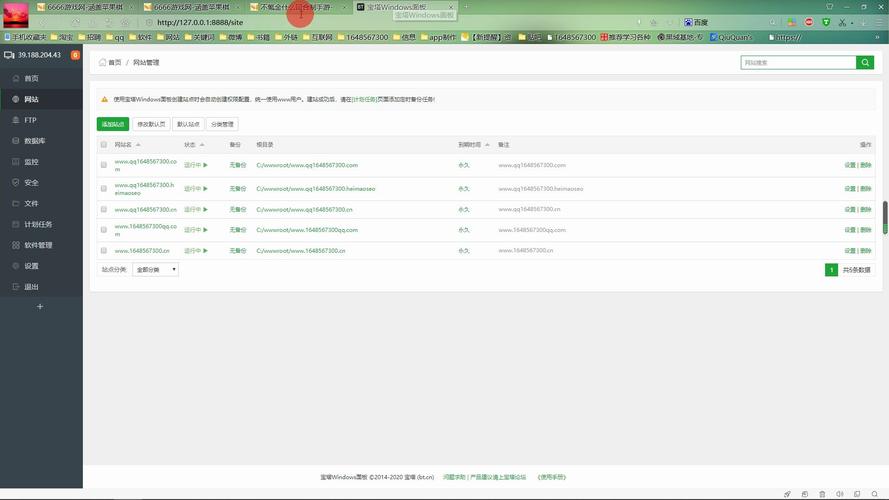Toggle 运行中 status for www.1648567300.cn
This screenshot has width=889, height=500.
point(196,251)
